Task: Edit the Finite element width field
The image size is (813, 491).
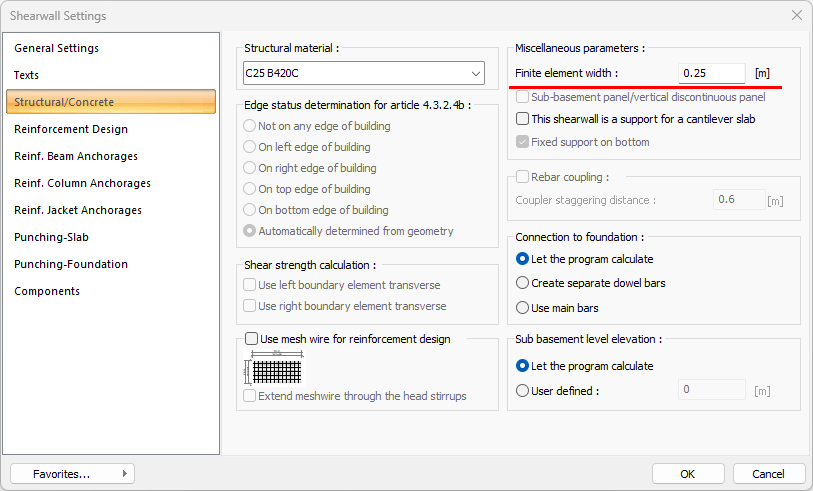Action: click(x=711, y=73)
